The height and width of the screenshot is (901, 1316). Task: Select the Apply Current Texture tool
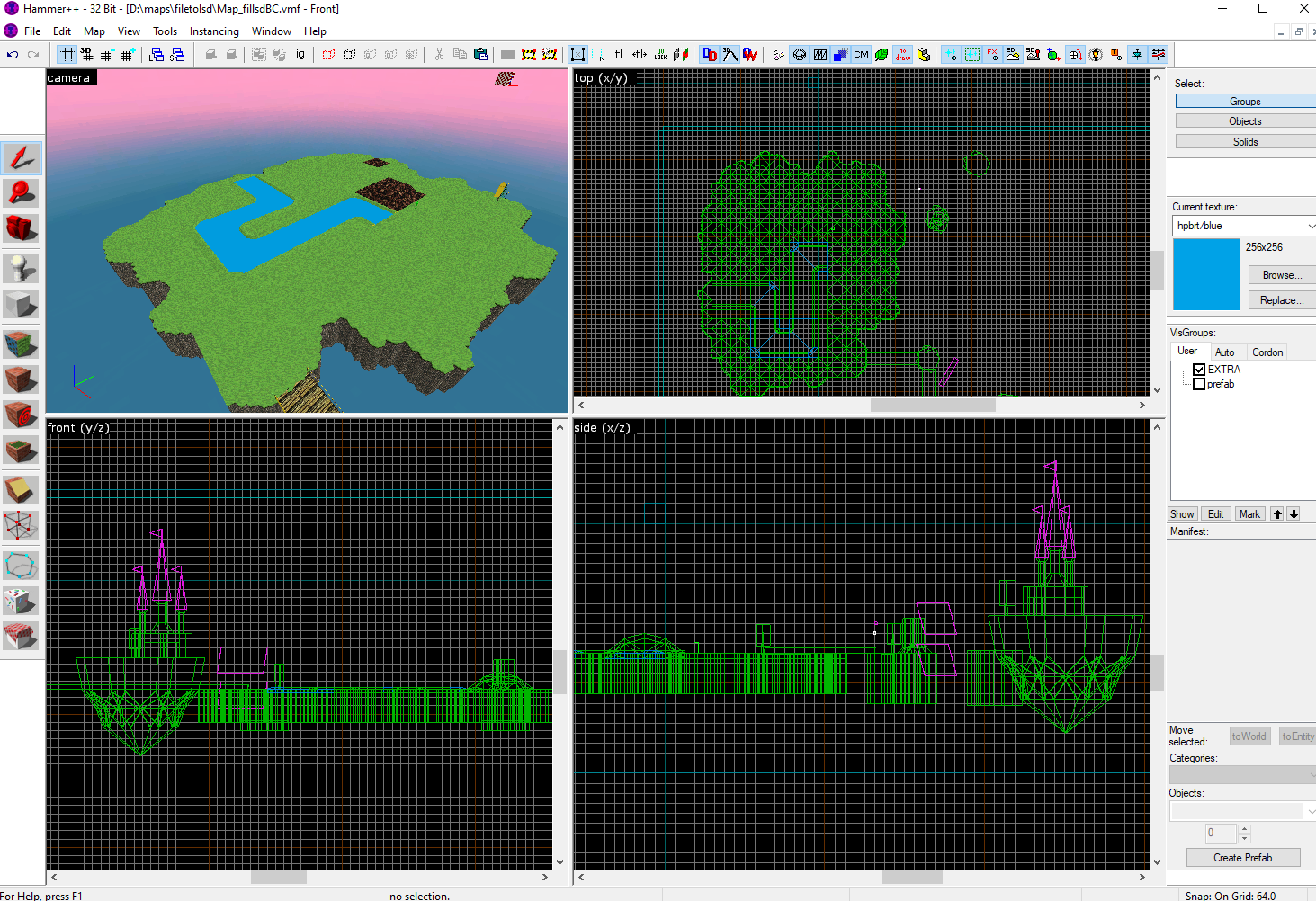point(21,379)
